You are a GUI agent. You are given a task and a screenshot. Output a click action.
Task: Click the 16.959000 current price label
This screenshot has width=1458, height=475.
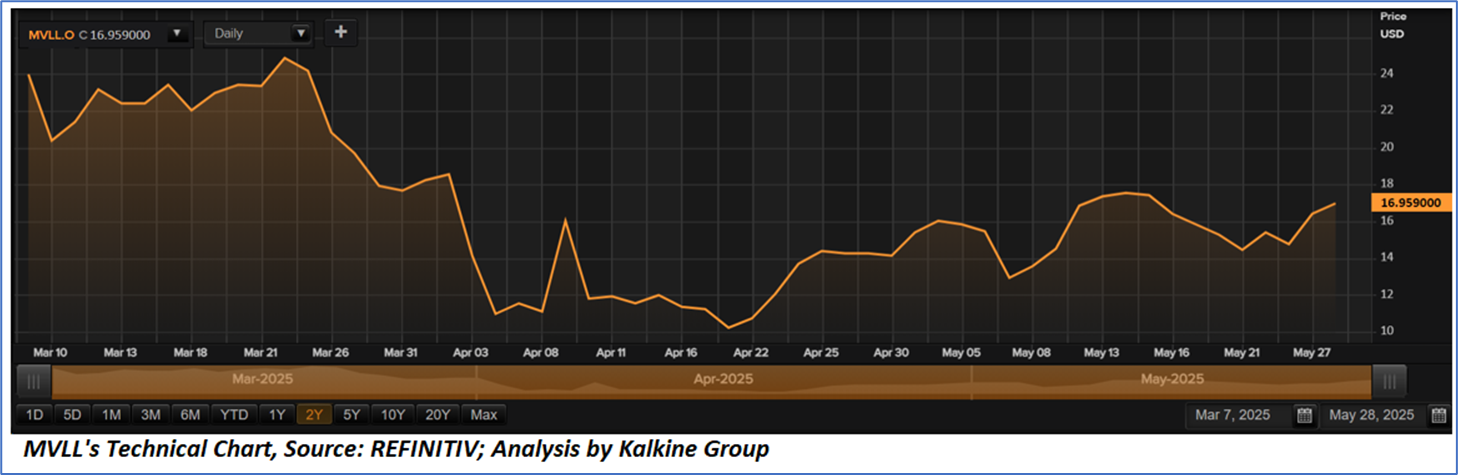1410,202
